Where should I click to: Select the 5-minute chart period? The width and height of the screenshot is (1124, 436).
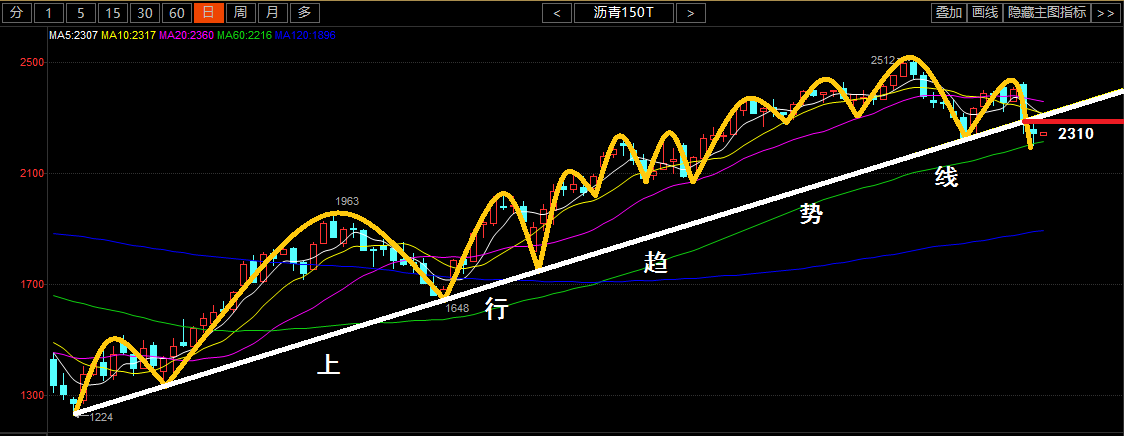(83, 13)
